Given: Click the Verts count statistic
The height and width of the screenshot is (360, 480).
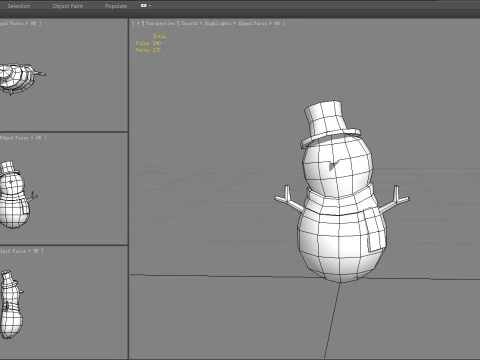Looking at the screenshot, I should [148, 50].
